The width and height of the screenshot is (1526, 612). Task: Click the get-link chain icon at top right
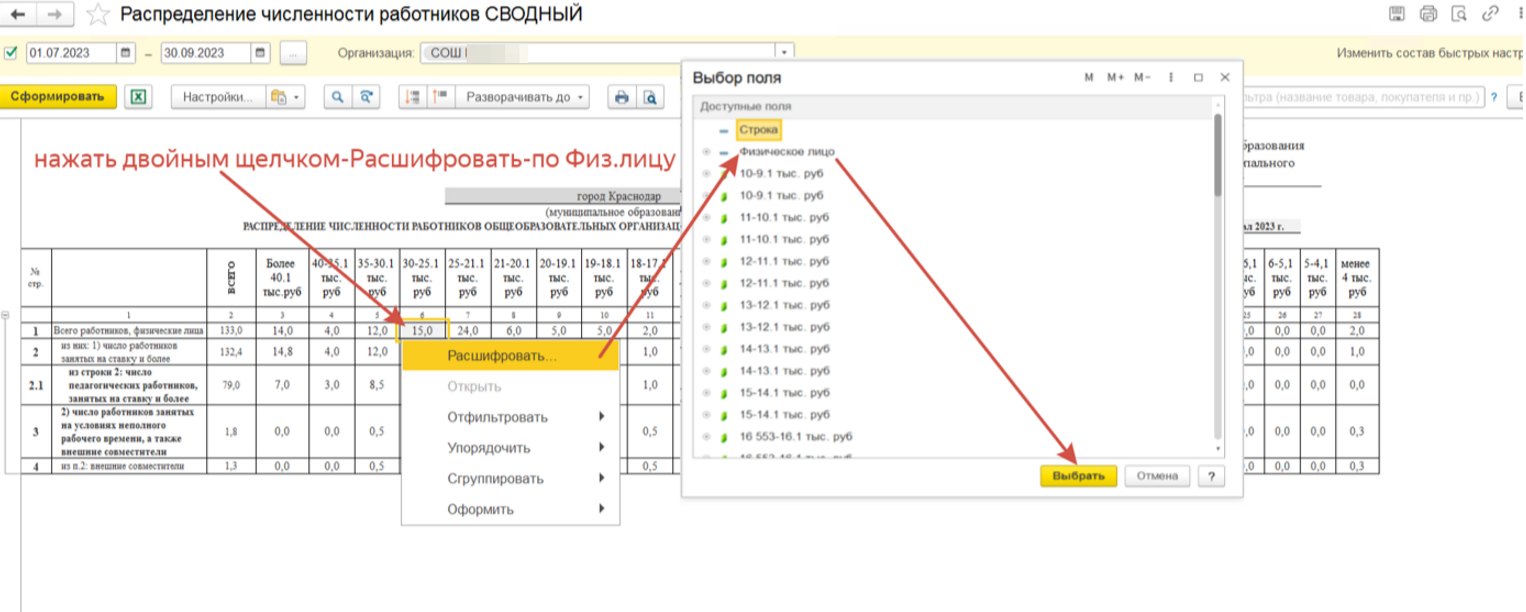(x=1489, y=14)
